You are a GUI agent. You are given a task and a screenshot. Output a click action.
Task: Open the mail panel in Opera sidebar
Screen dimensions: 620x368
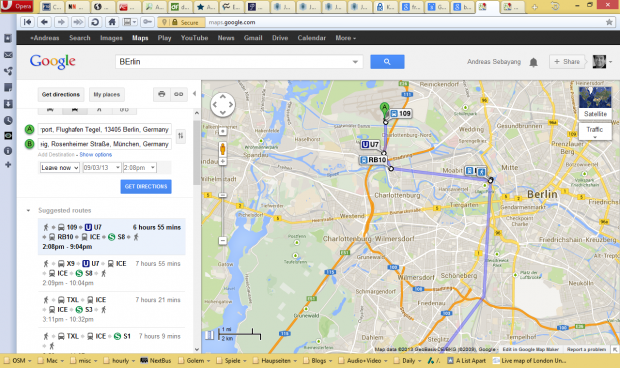pyautogui.click(x=8, y=55)
